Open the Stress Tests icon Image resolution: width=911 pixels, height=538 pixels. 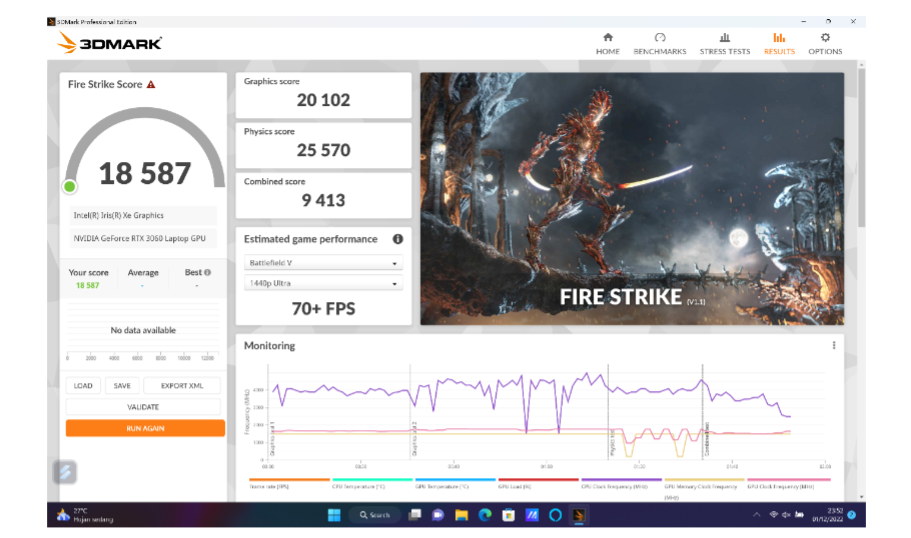point(725,38)
